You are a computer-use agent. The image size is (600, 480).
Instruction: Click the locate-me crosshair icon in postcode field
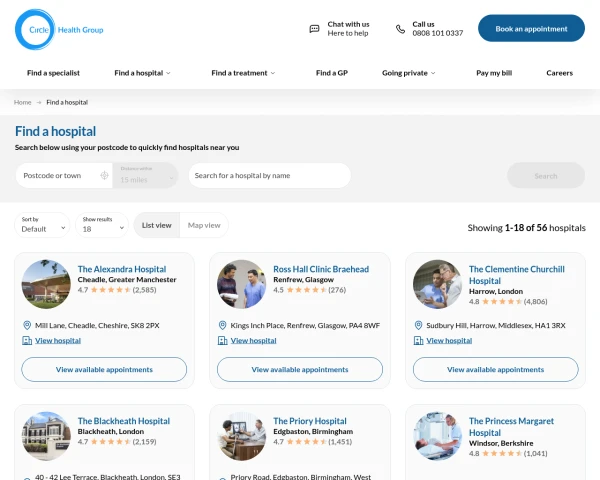(104, 175)
